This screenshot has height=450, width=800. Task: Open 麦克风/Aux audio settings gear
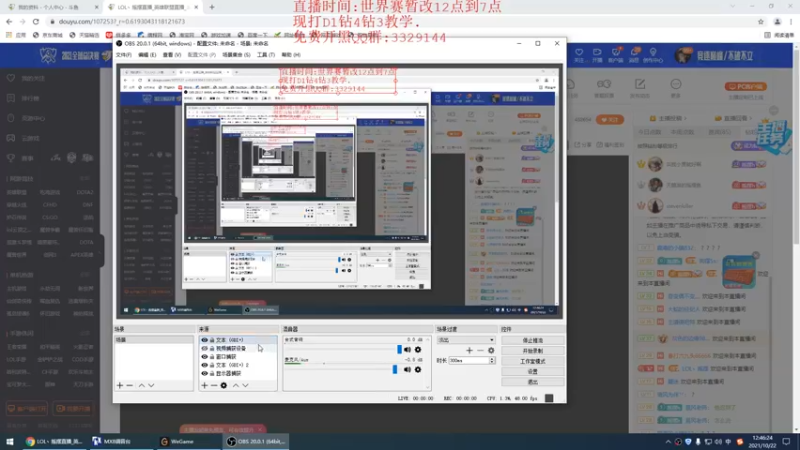pyautogui.click(x=418, y=370)
